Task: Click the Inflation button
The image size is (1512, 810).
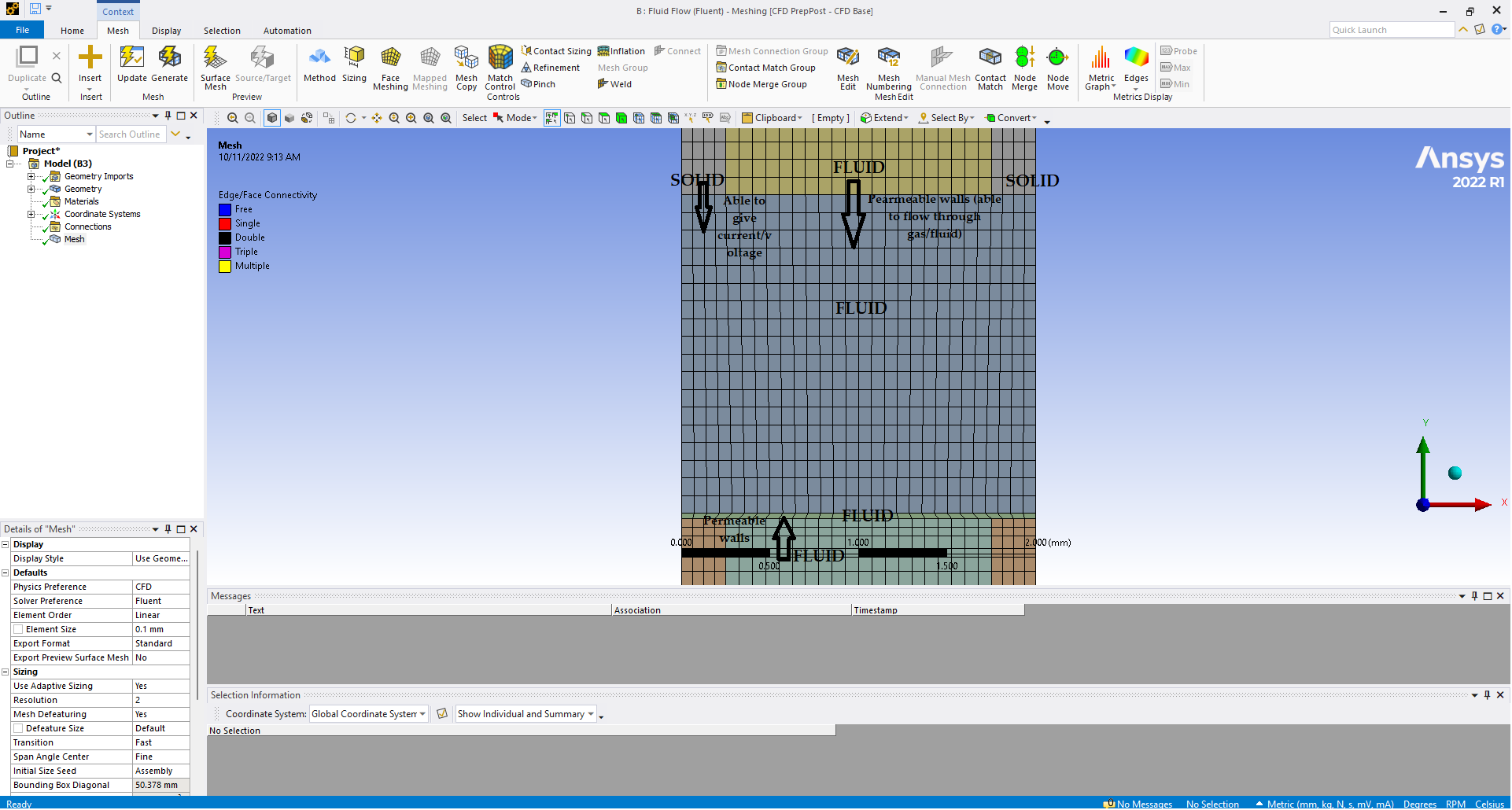Action: pos(621,51)
